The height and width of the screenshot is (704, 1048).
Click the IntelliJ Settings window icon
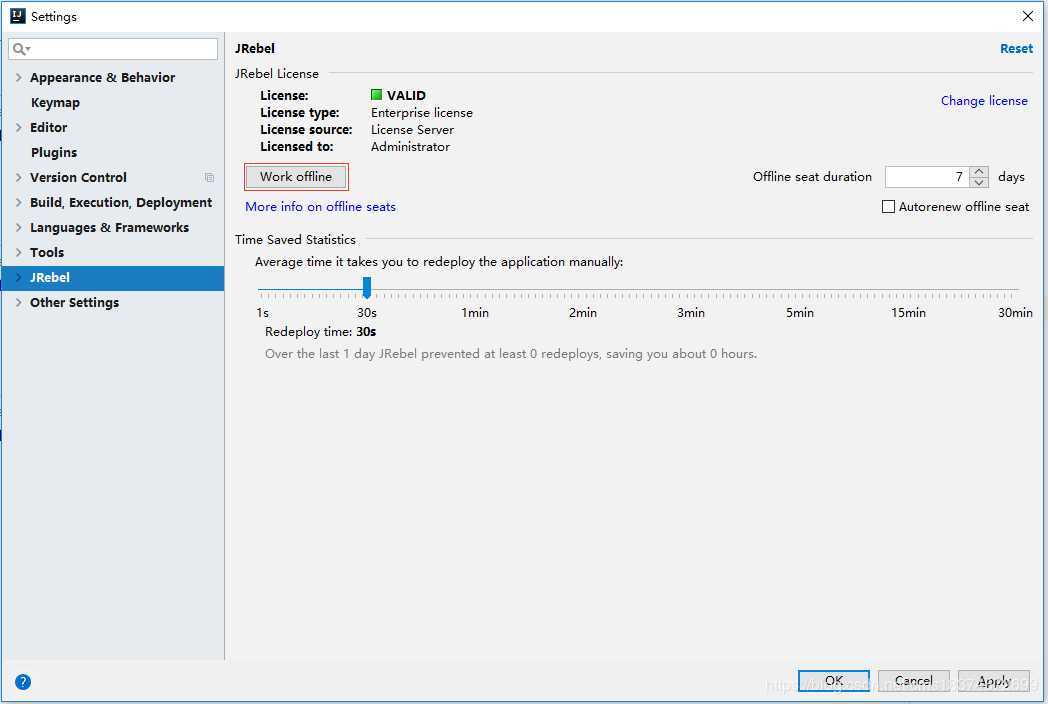tap(17, 16)
